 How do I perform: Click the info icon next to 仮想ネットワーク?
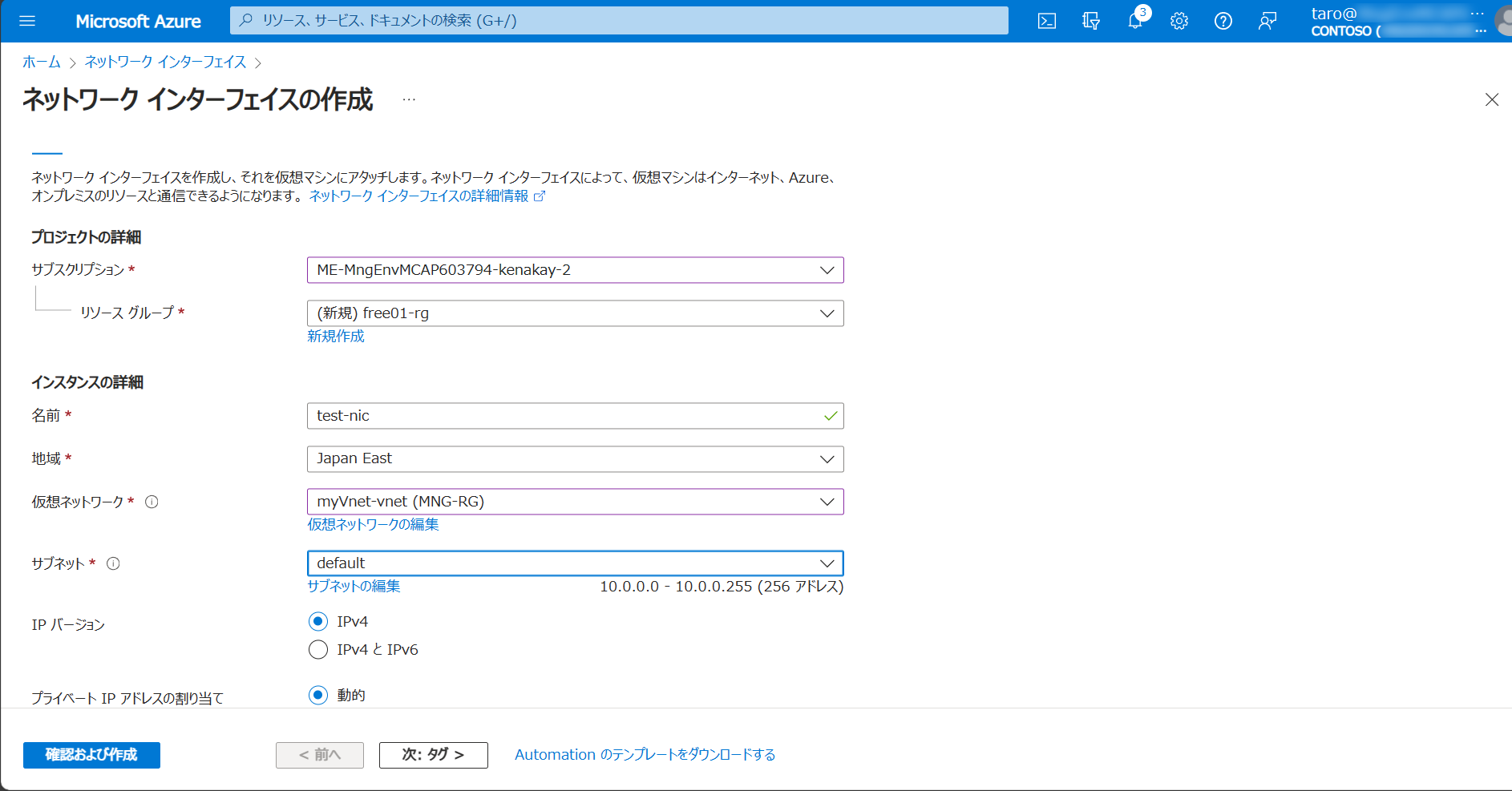152,502
